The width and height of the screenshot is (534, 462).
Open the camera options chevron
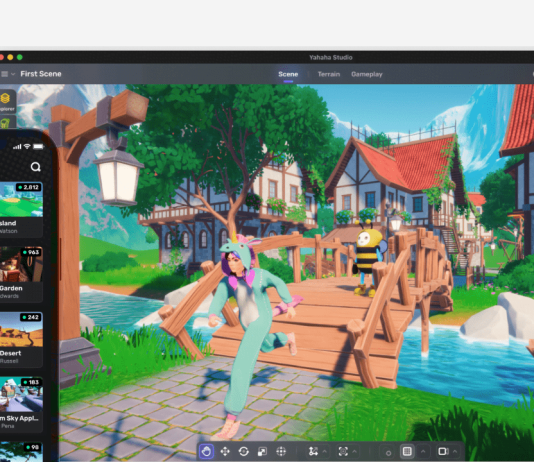[x=455, y=451]
